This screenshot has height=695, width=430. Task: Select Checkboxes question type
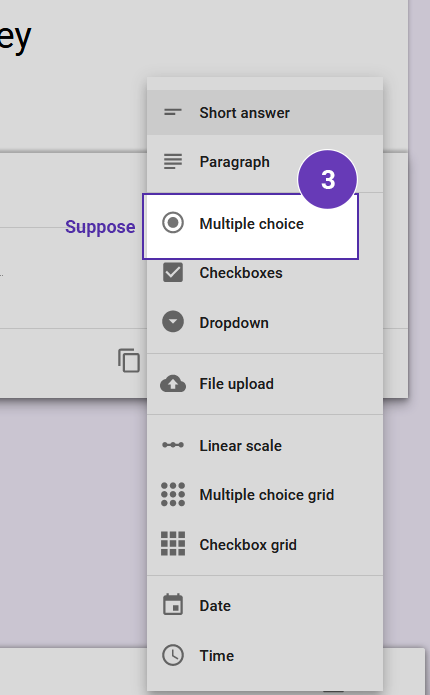(265, 273)
